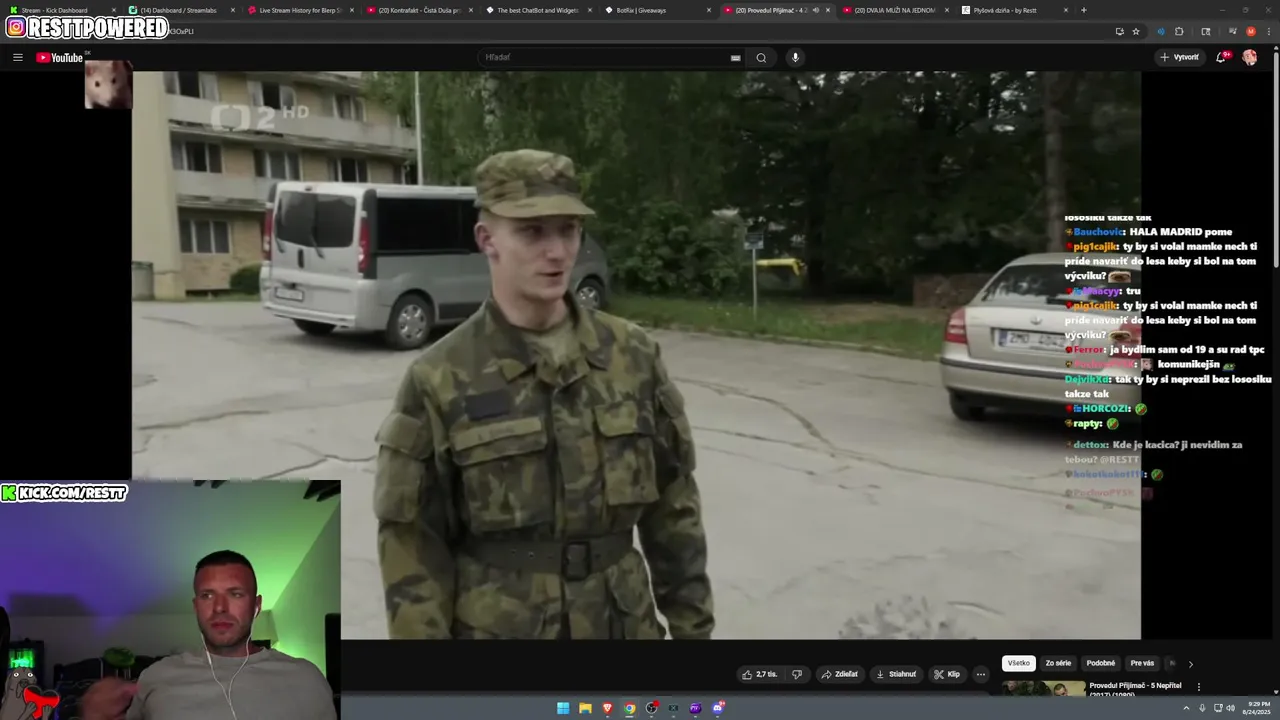Screen dimensions: 1280x720
Task: Open the YouTube account avatar menu
Action: pyautogui.click(x=1250, y=57)
